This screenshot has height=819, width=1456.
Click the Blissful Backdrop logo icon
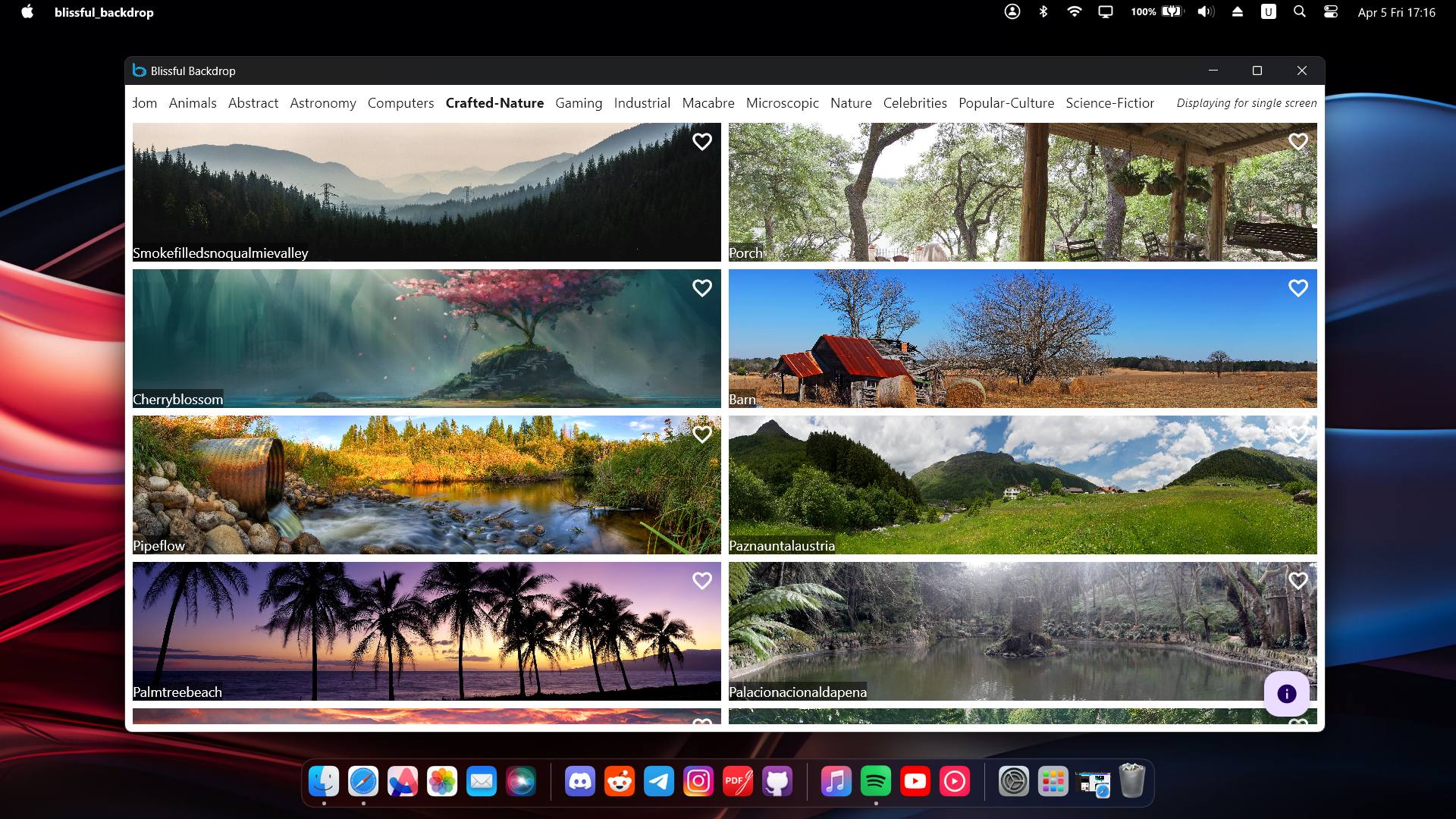[139, 71]
